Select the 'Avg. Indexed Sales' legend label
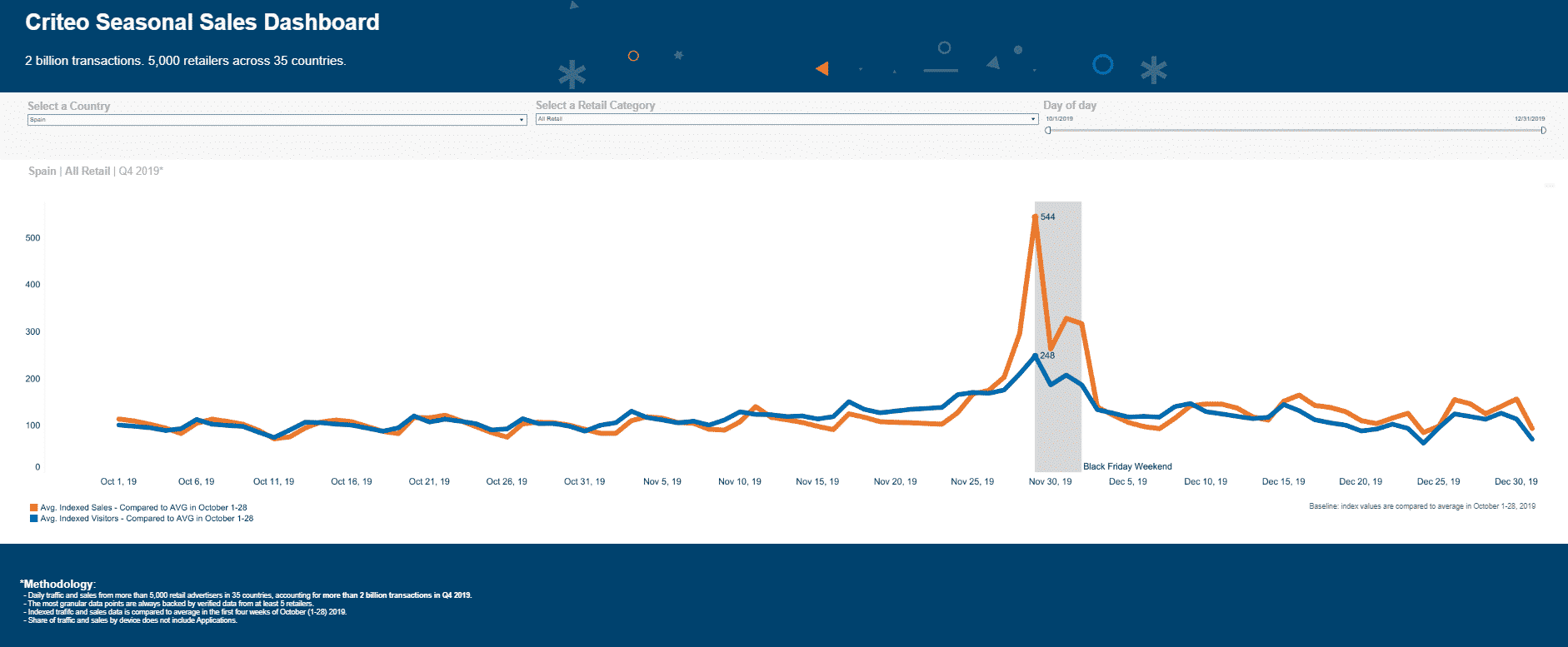1568x647 pixels. [143, 507]
